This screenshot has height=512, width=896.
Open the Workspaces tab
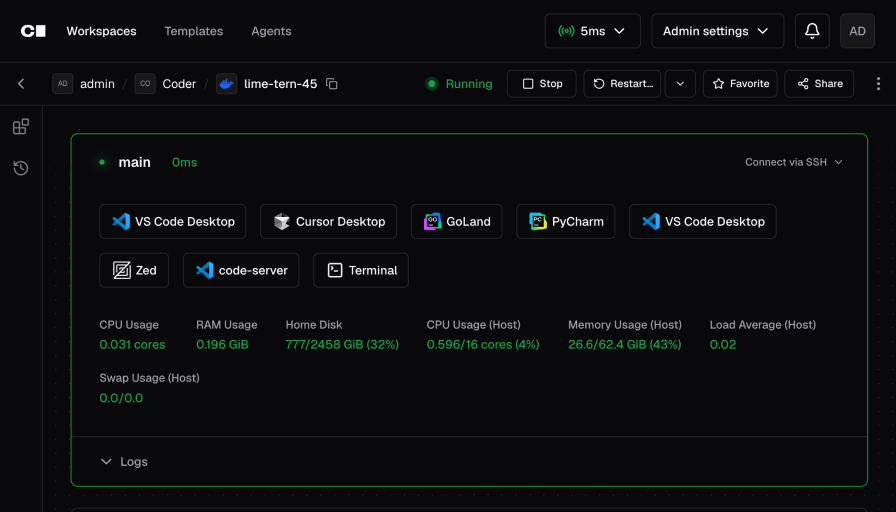101,31
